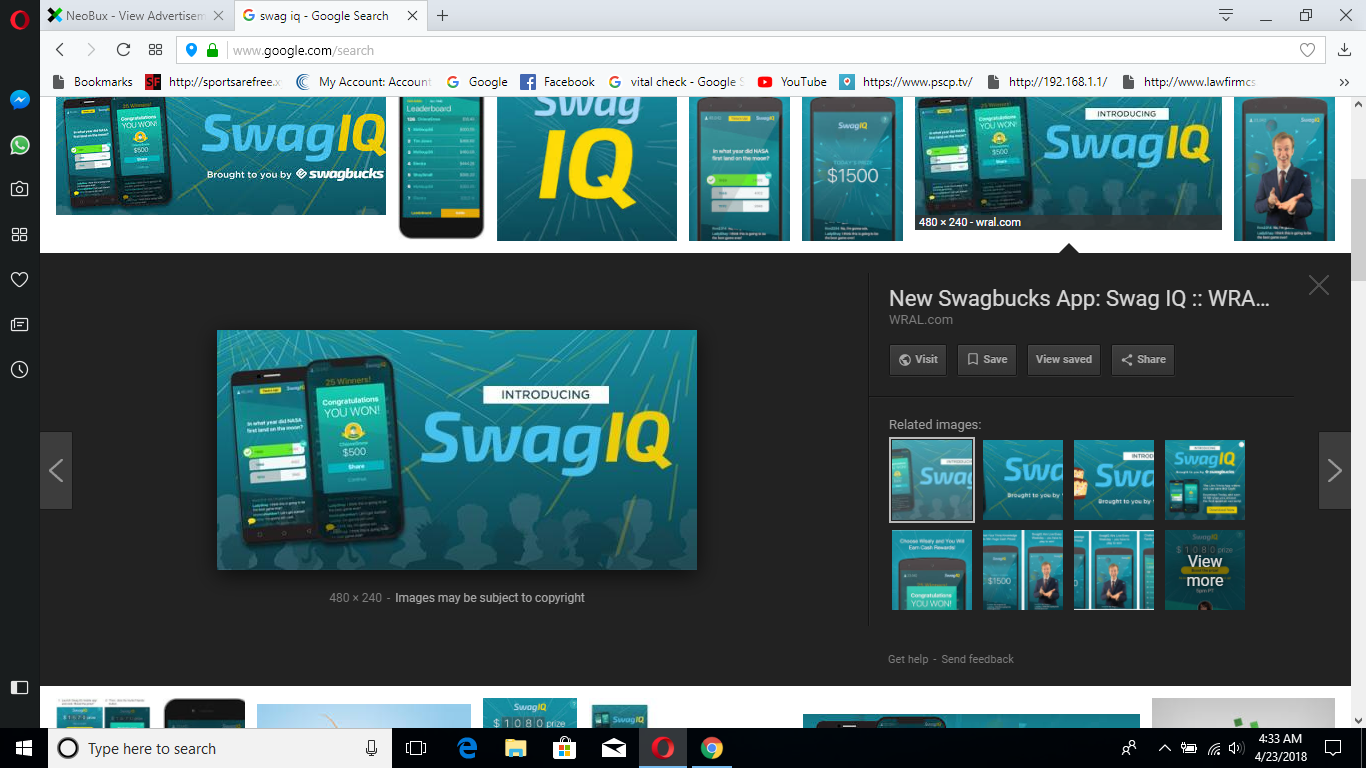Share the image using Share button
Viewport: 1366px width, 768px height.
click(x=1142, y=360)
